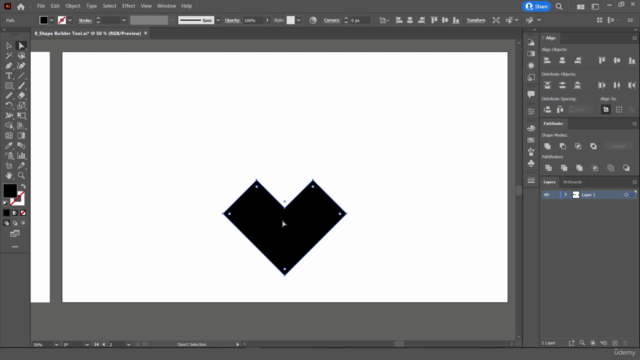
Task: Apply Minus Front shape mode in Pathfinder
Action: click(562, 146)
